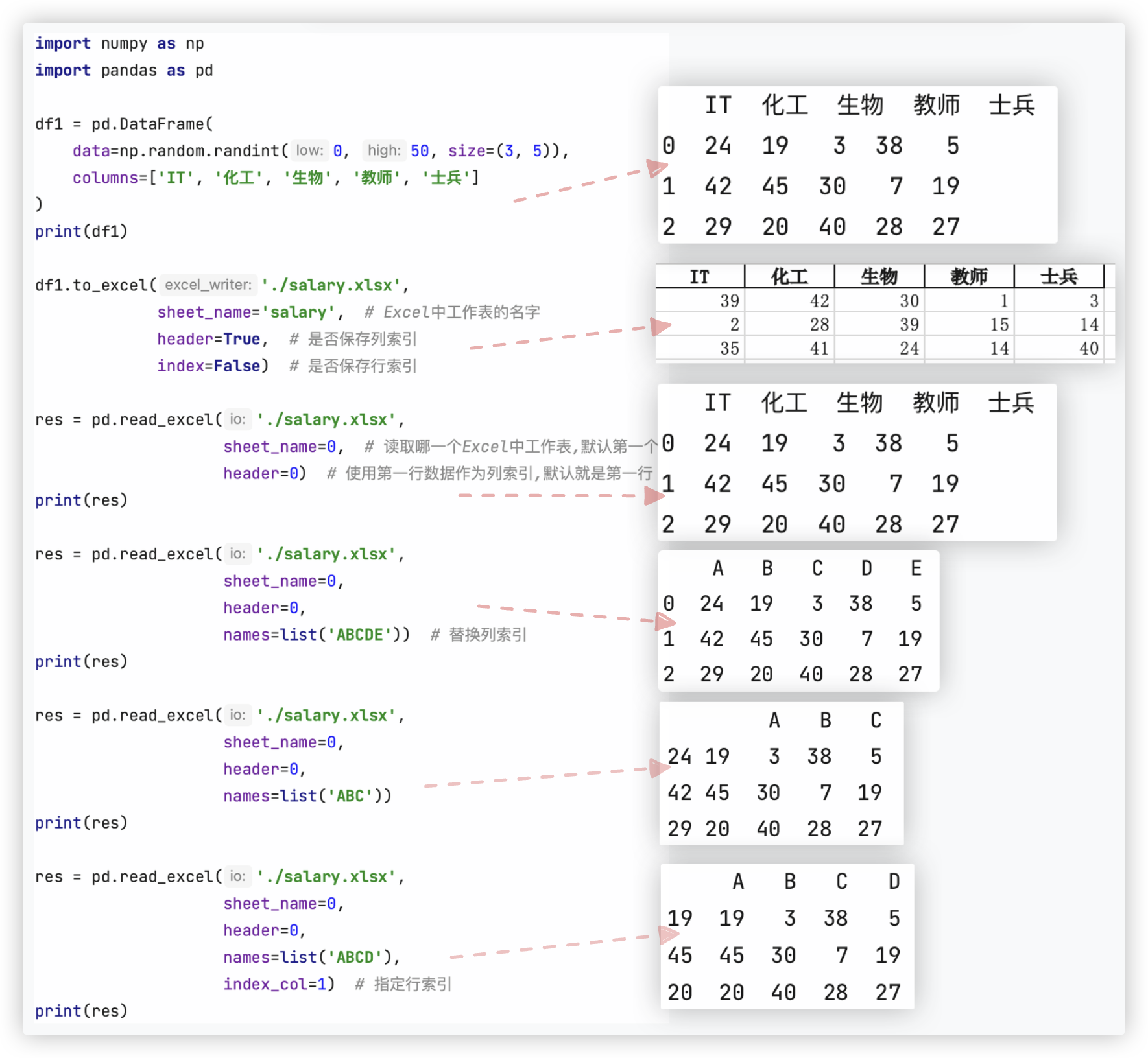The width and height of the screenshot is (1148, 1058).
Task: Click the 'excel_writer:' parameter hint
Action: tap(208, 285)
